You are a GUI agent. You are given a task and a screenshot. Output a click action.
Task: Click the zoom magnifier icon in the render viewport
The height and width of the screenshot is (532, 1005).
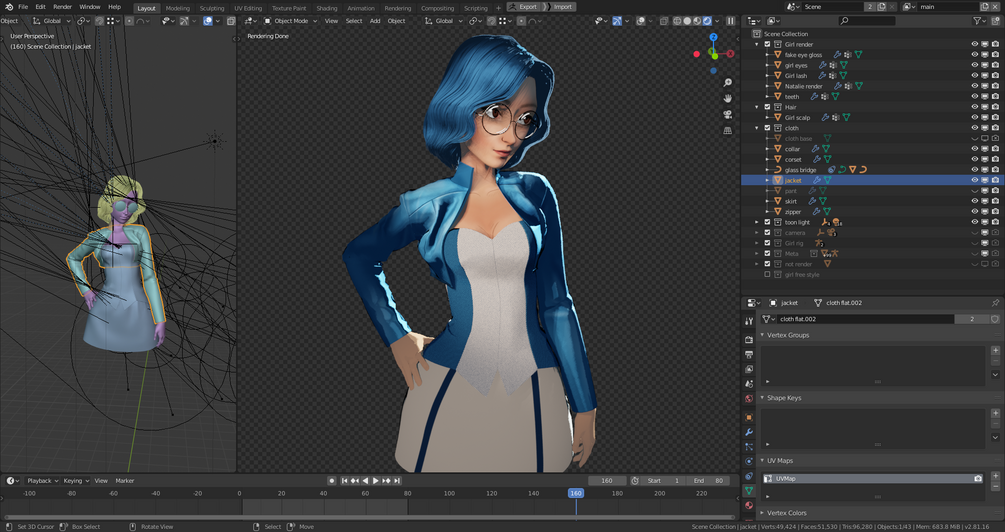point(727,83)
